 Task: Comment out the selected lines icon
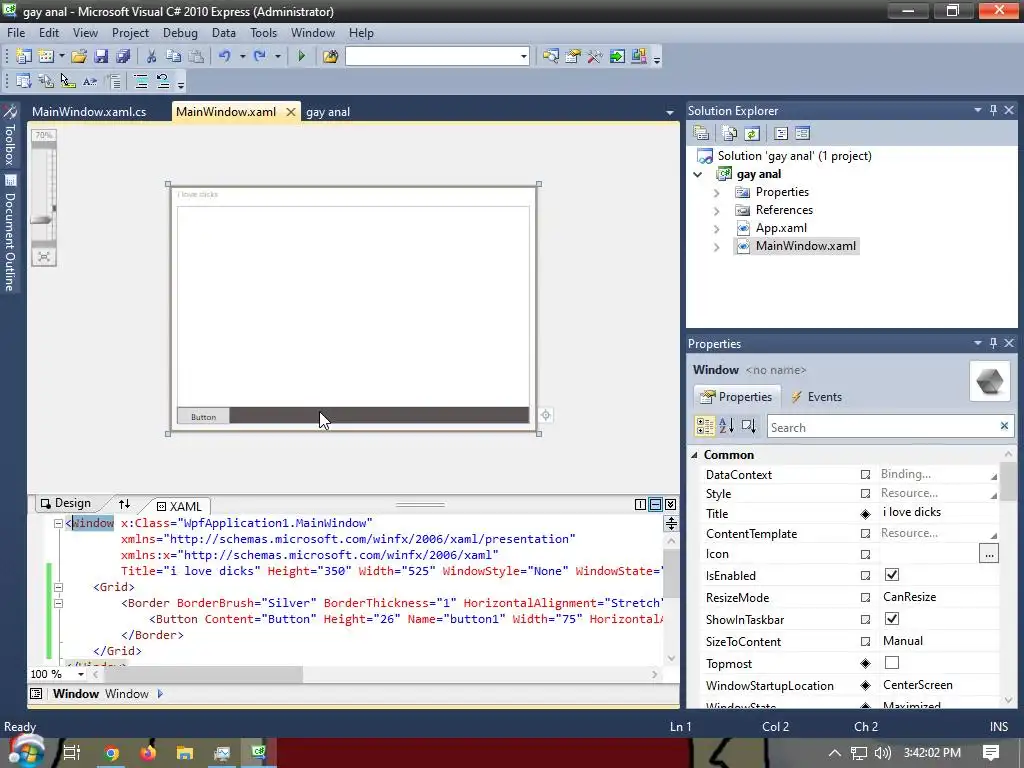(140, 81)
